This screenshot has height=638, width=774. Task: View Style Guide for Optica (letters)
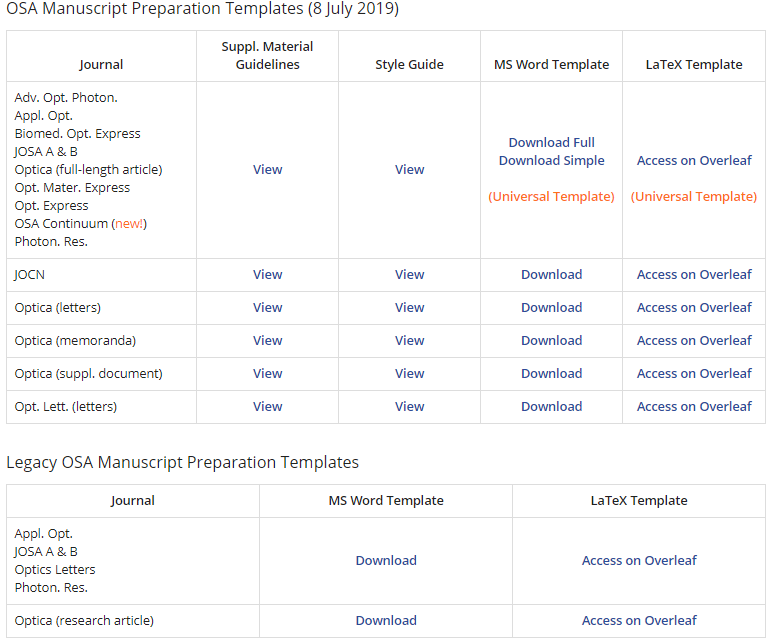point(409,307)
